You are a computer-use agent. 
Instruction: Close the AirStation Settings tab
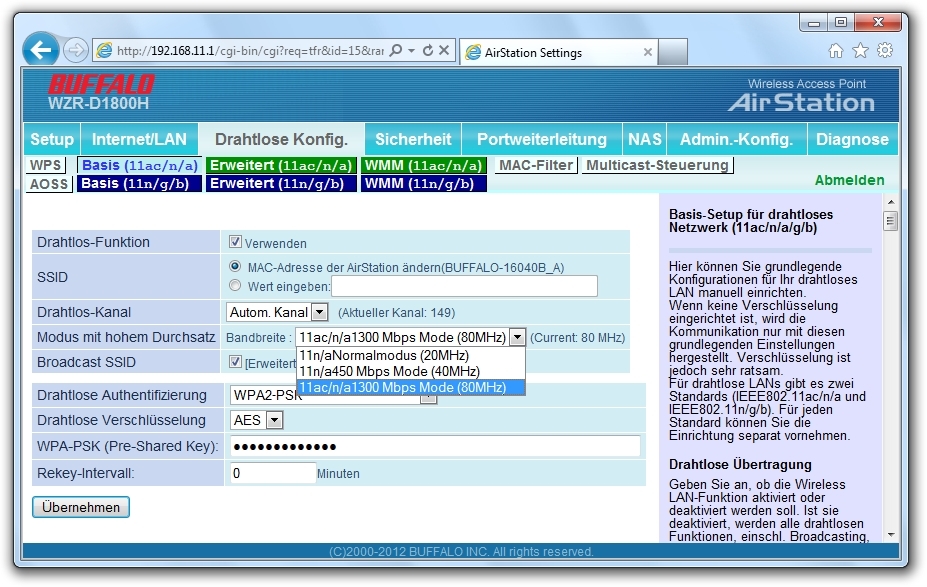coord(647,52)
